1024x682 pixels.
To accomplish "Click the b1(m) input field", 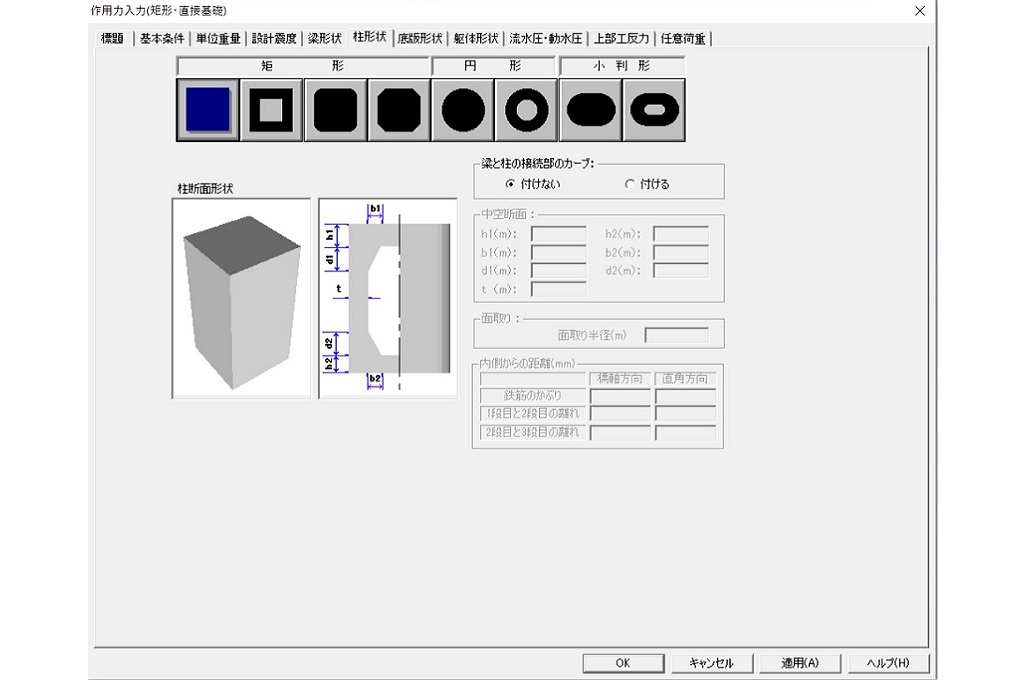I will [x=558, y=252].
